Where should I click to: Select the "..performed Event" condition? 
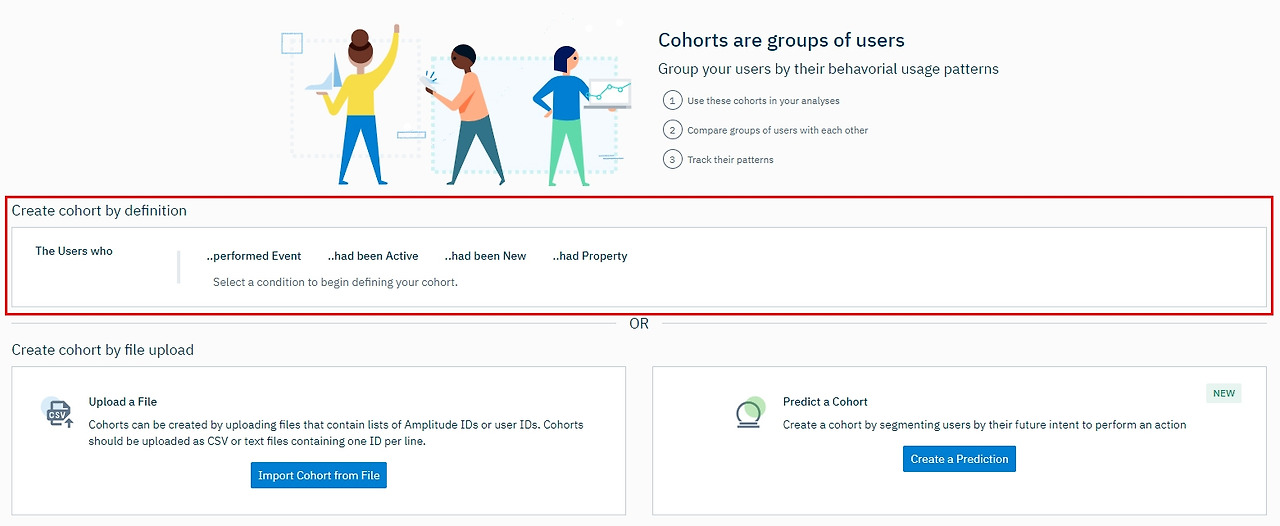[x=254, y=256]
